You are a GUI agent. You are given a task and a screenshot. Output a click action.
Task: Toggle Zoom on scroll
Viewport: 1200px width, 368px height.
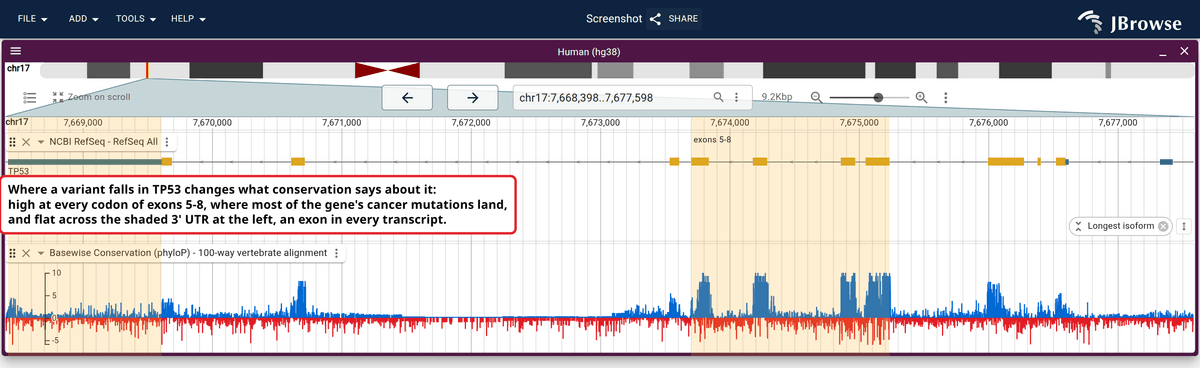[91, 97]
